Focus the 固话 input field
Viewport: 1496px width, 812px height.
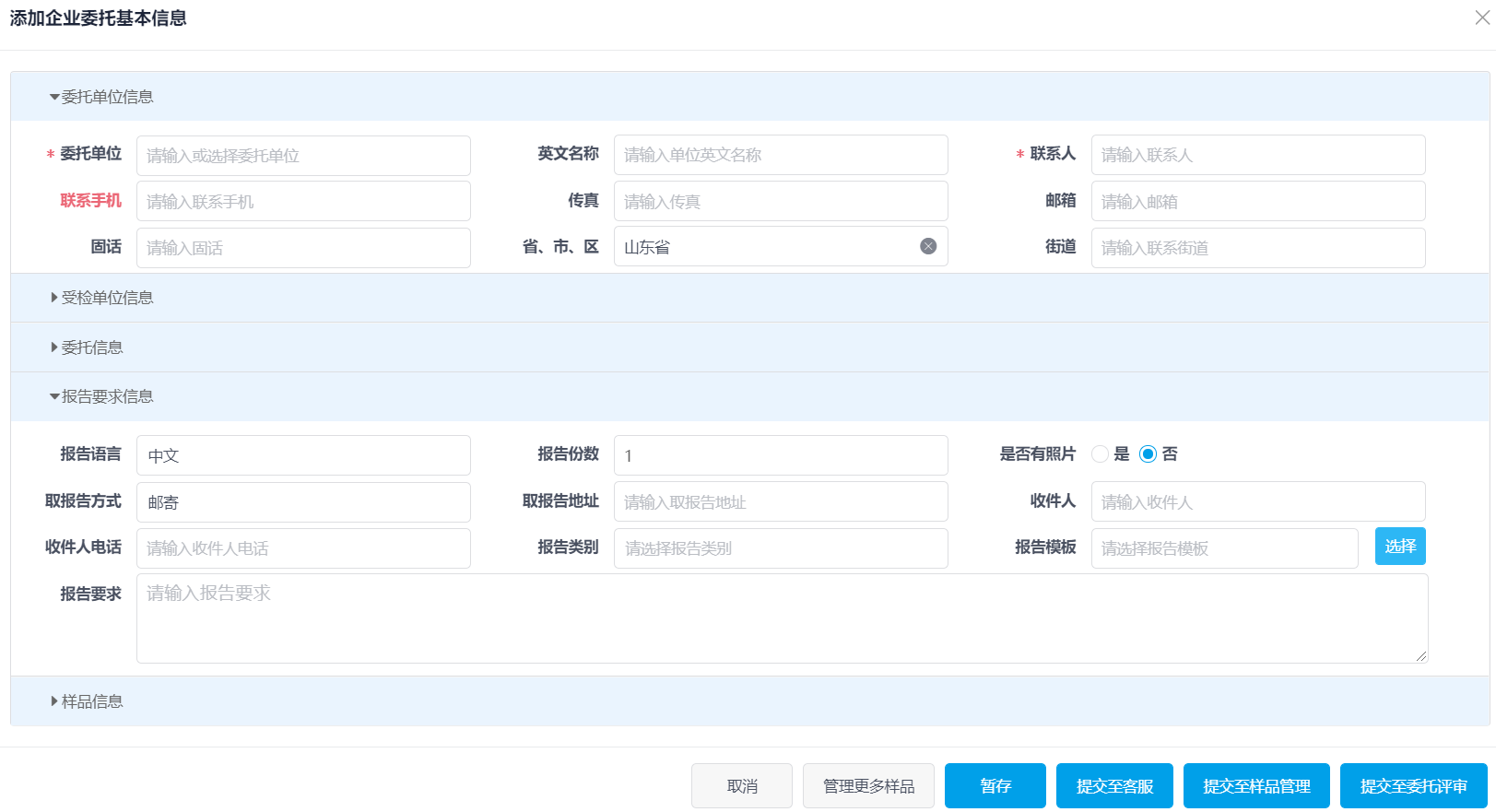coord(303,248)
